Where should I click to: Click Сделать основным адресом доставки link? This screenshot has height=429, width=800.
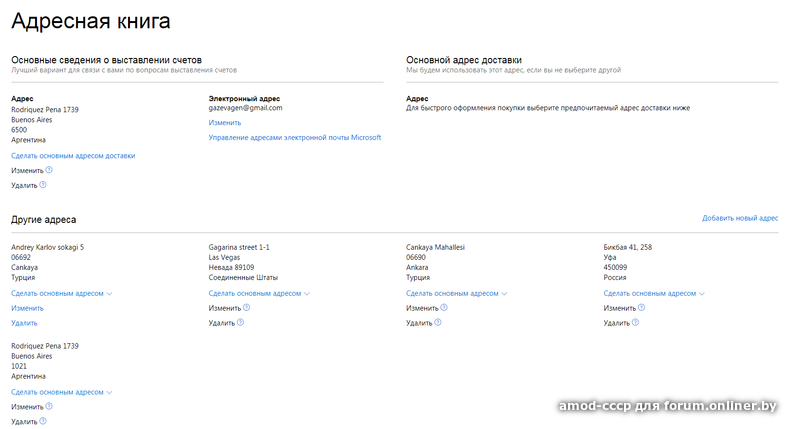coord(73,156)
